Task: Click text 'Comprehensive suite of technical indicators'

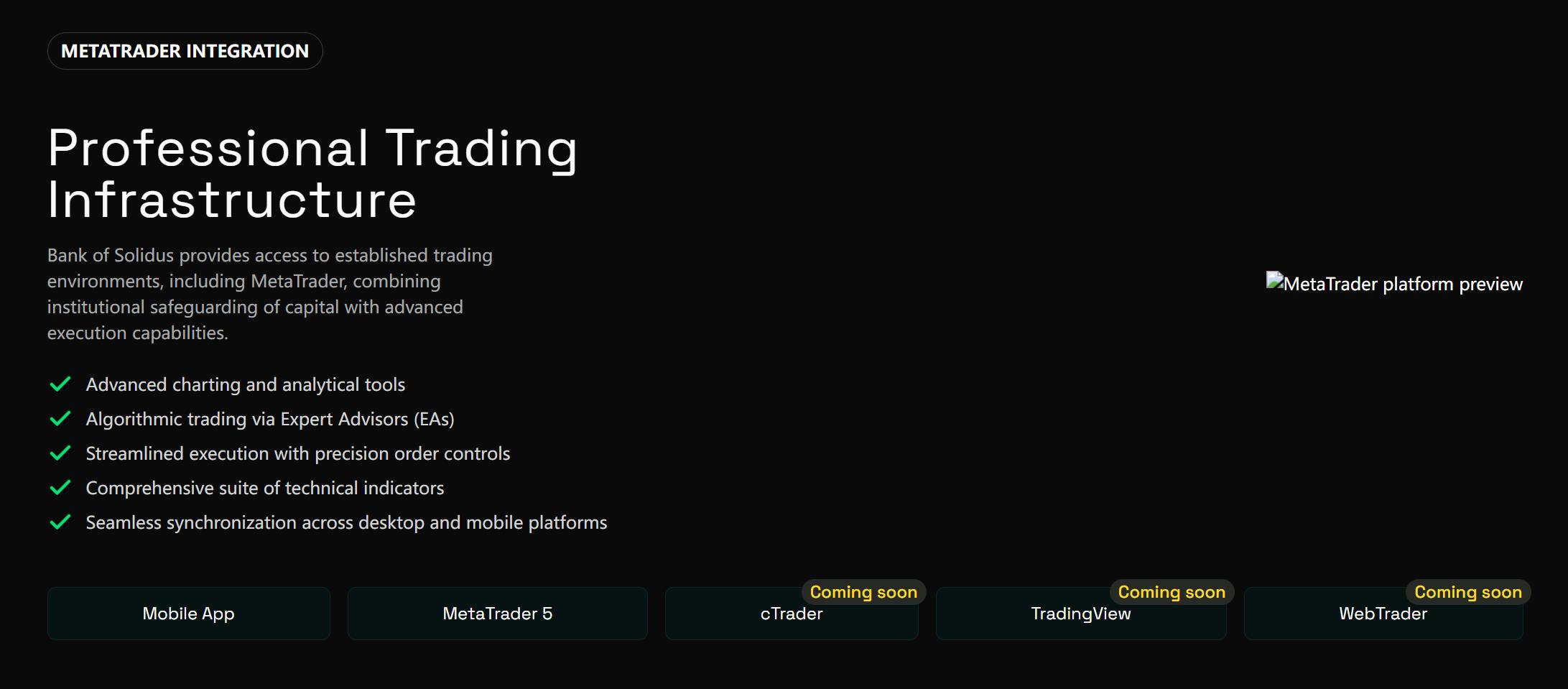Action: pos(265,488)
